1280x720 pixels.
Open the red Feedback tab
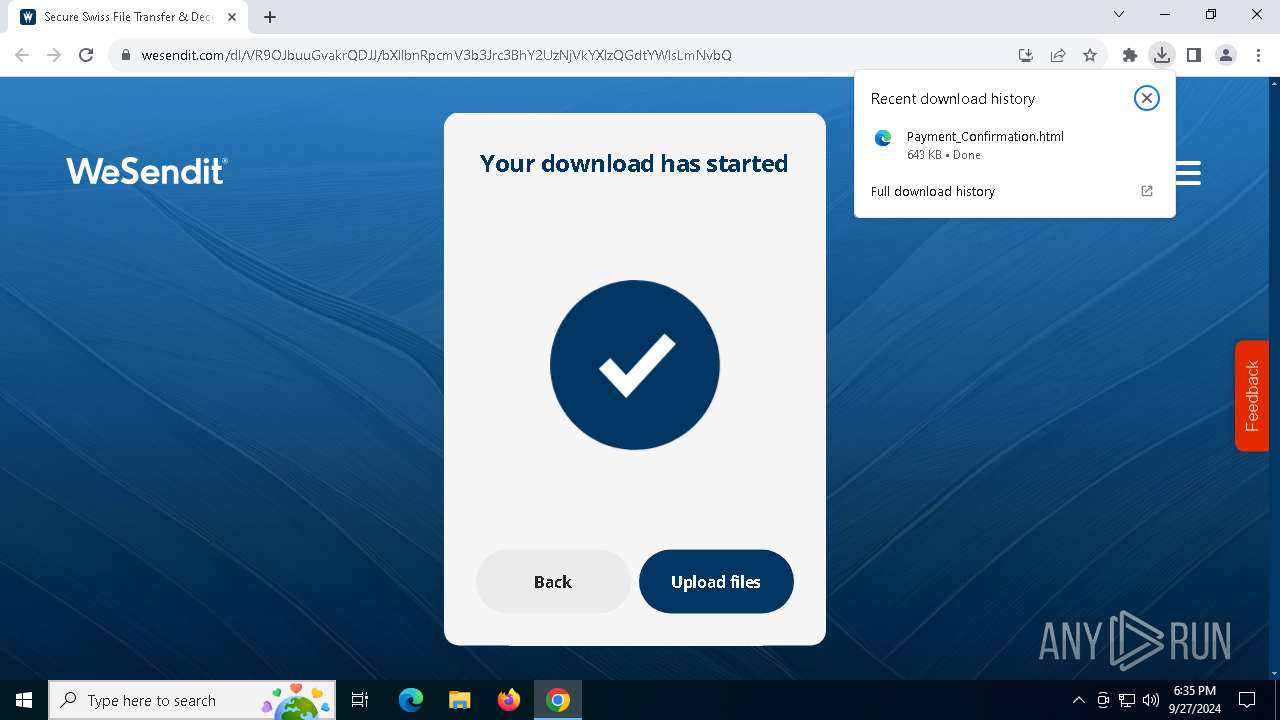pos(1252,396)
